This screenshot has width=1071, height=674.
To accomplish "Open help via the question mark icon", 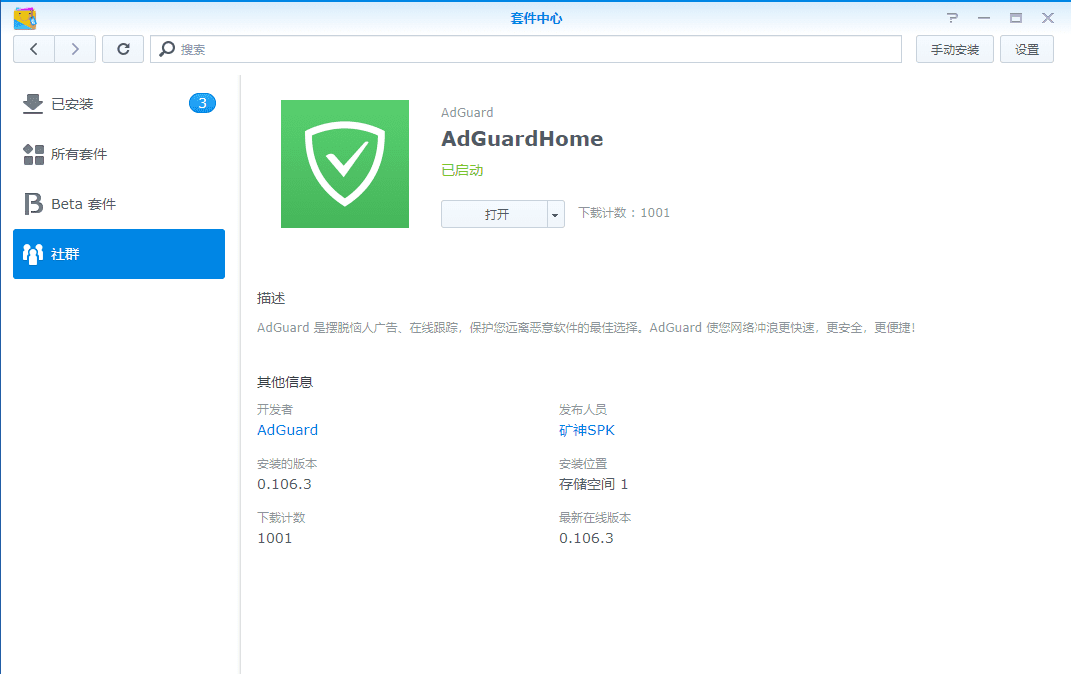I will [x=952, y=17].
